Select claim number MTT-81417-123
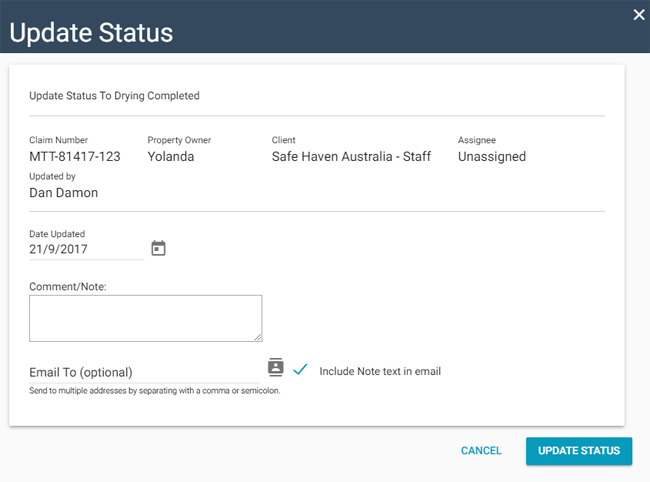650x482 pixels. pyautogui.click(x=75, y=156)
